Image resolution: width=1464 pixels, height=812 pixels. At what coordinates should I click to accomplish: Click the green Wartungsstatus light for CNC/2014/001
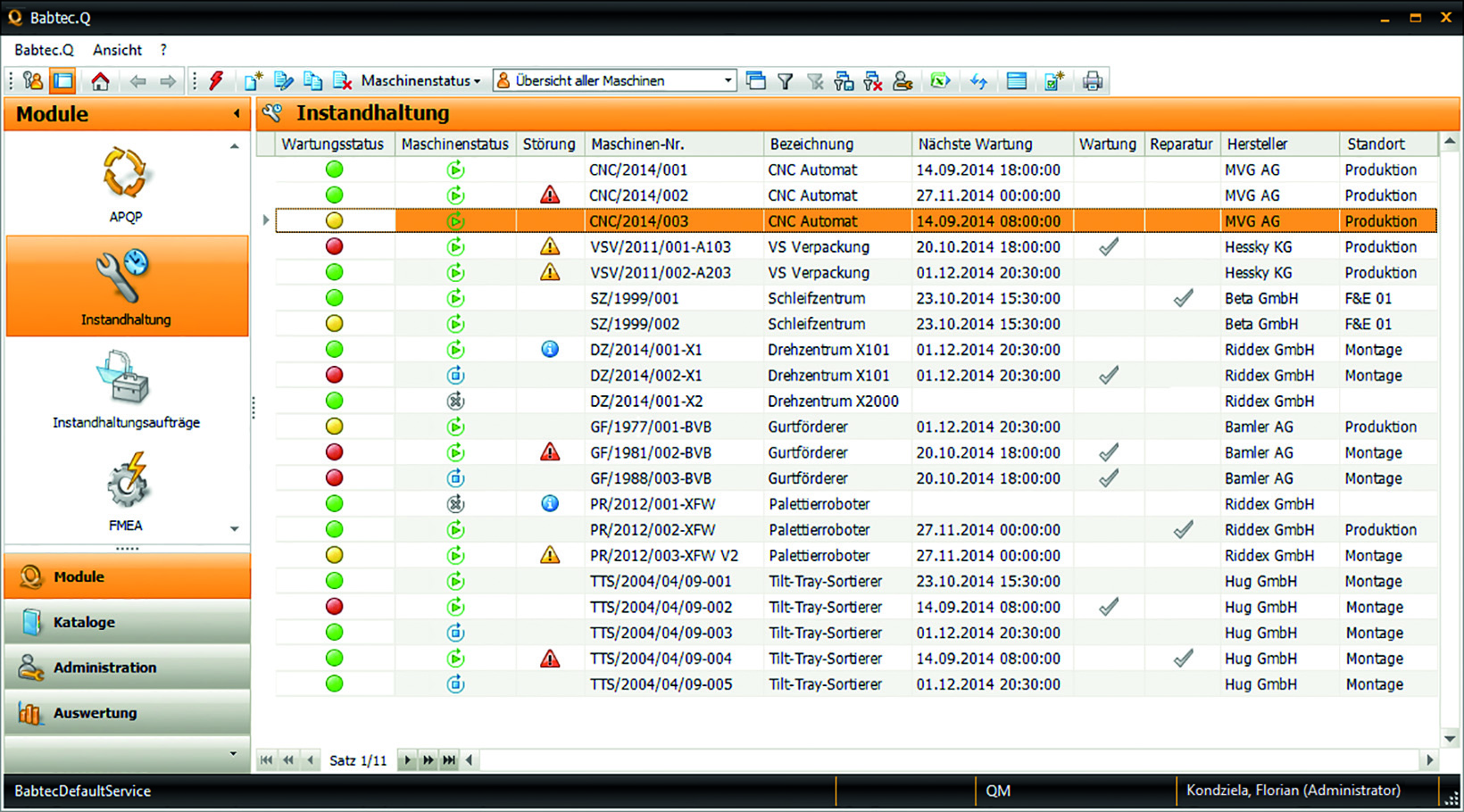coord(334,169)
